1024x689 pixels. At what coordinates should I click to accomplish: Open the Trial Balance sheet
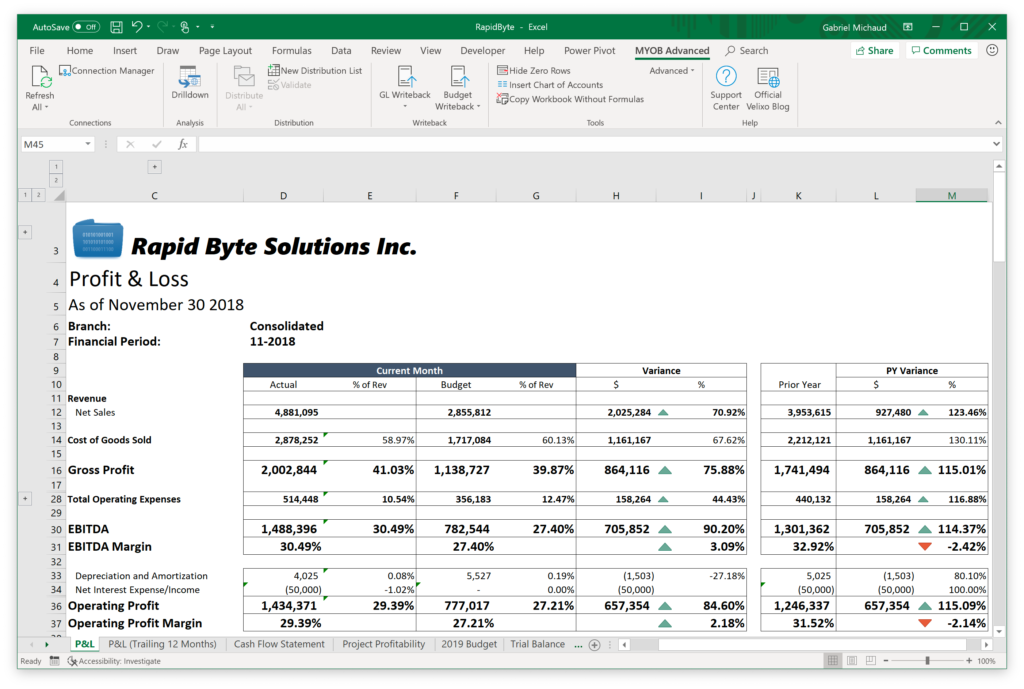[537, 644]
